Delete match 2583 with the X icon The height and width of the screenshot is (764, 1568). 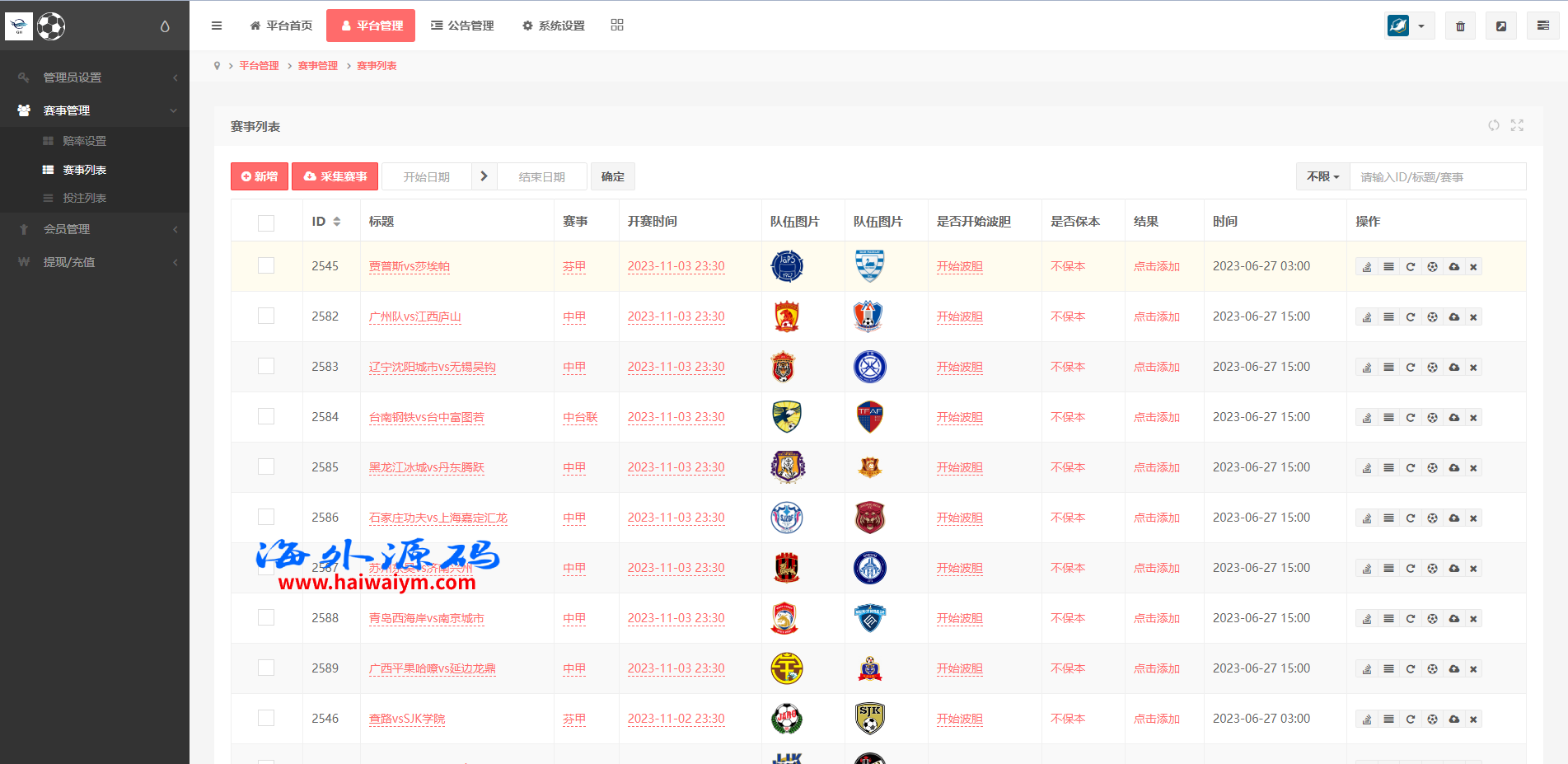pyautogui.click(x=1473, y=368)
